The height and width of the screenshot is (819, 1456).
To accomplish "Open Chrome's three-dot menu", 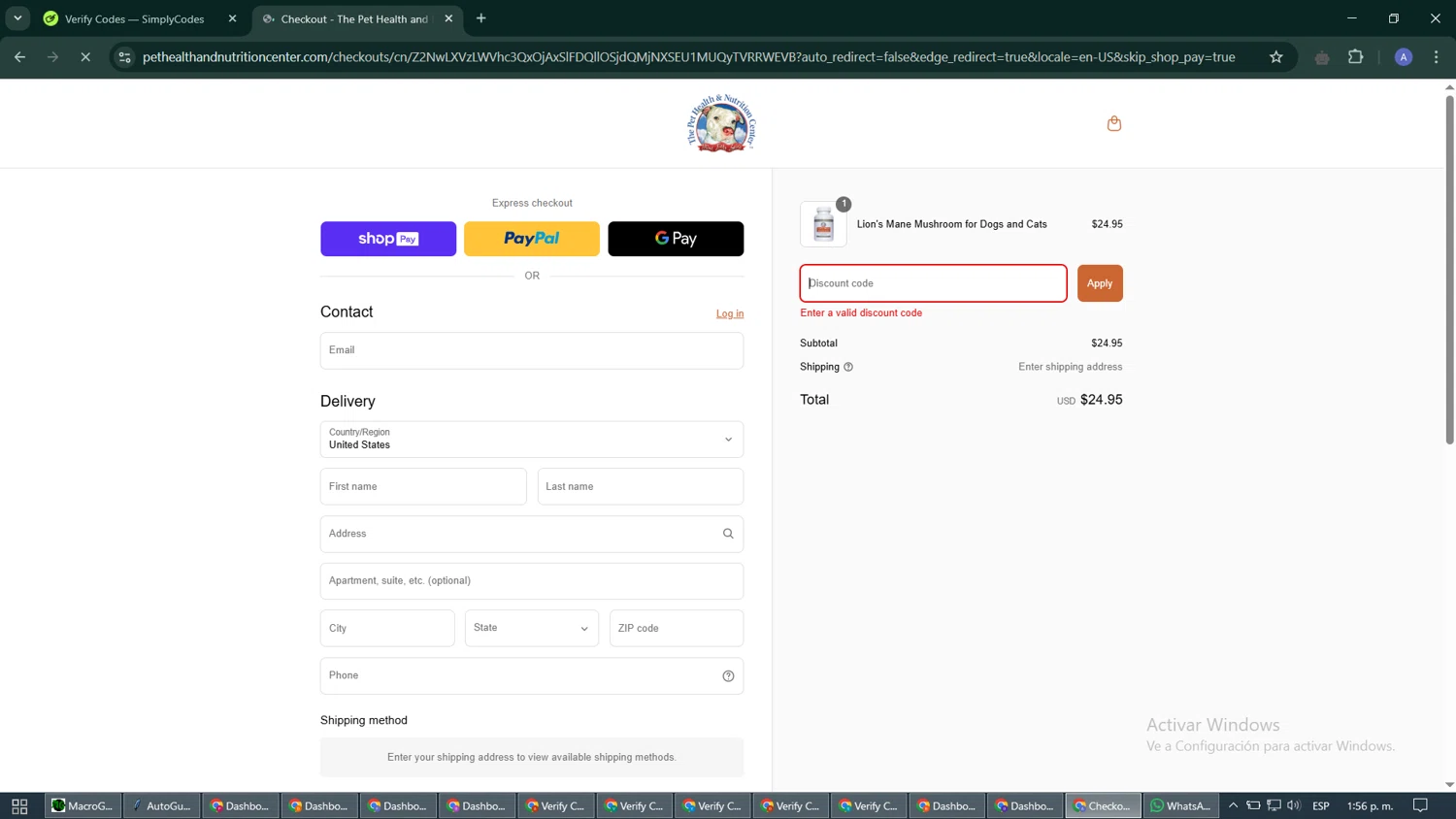I will point(1437,57).
